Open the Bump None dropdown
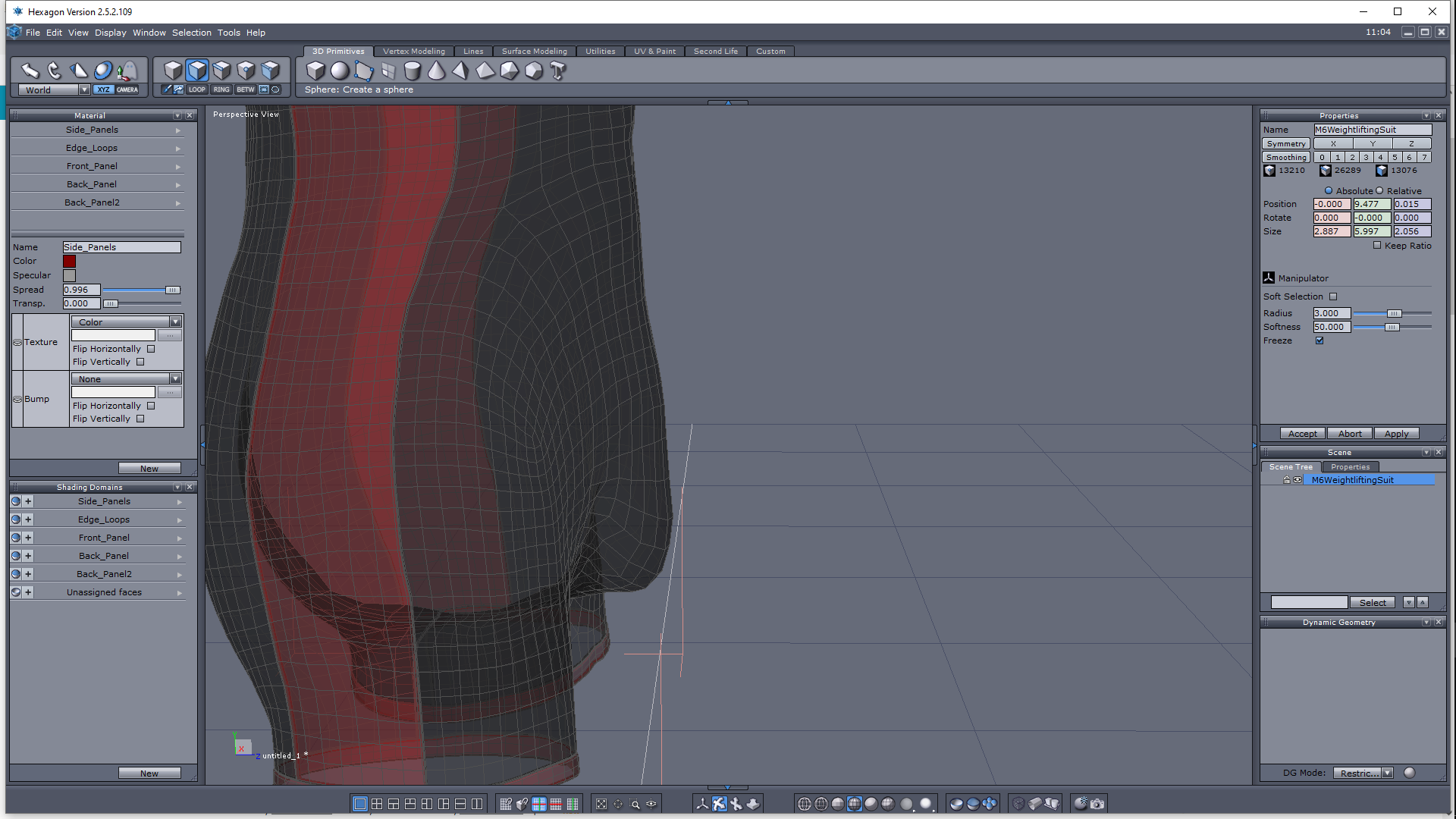The height and width of the screenshot is (819, 1456). [x=175, y=379]
